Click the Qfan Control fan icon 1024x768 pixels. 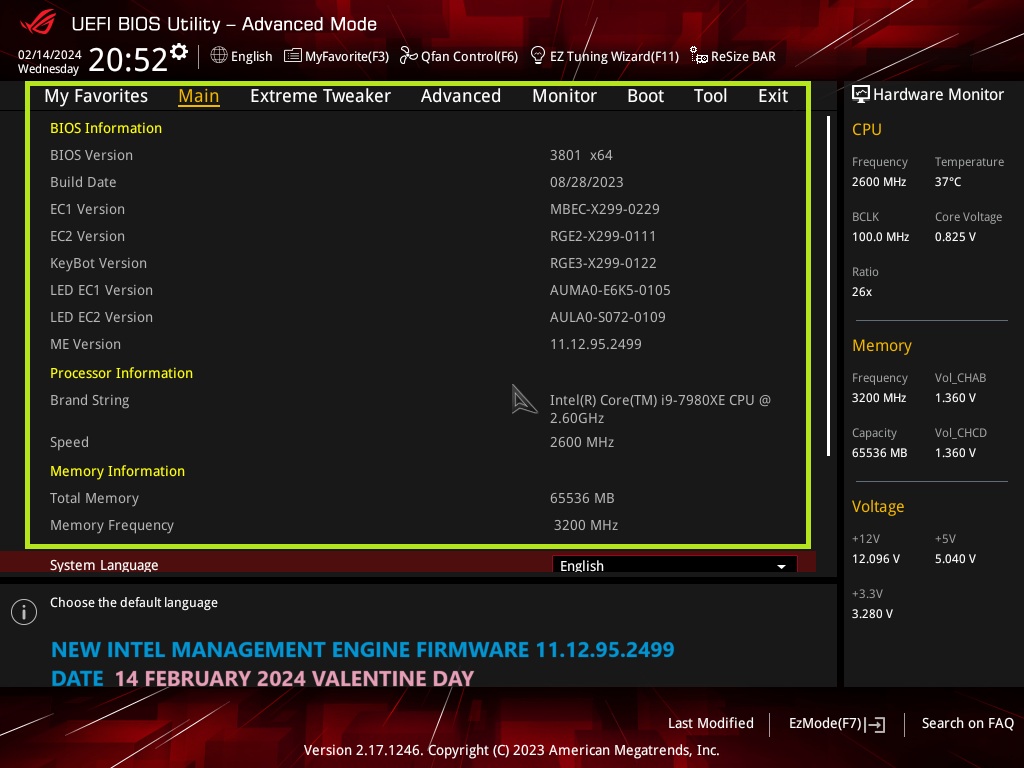tap(408, 56)
